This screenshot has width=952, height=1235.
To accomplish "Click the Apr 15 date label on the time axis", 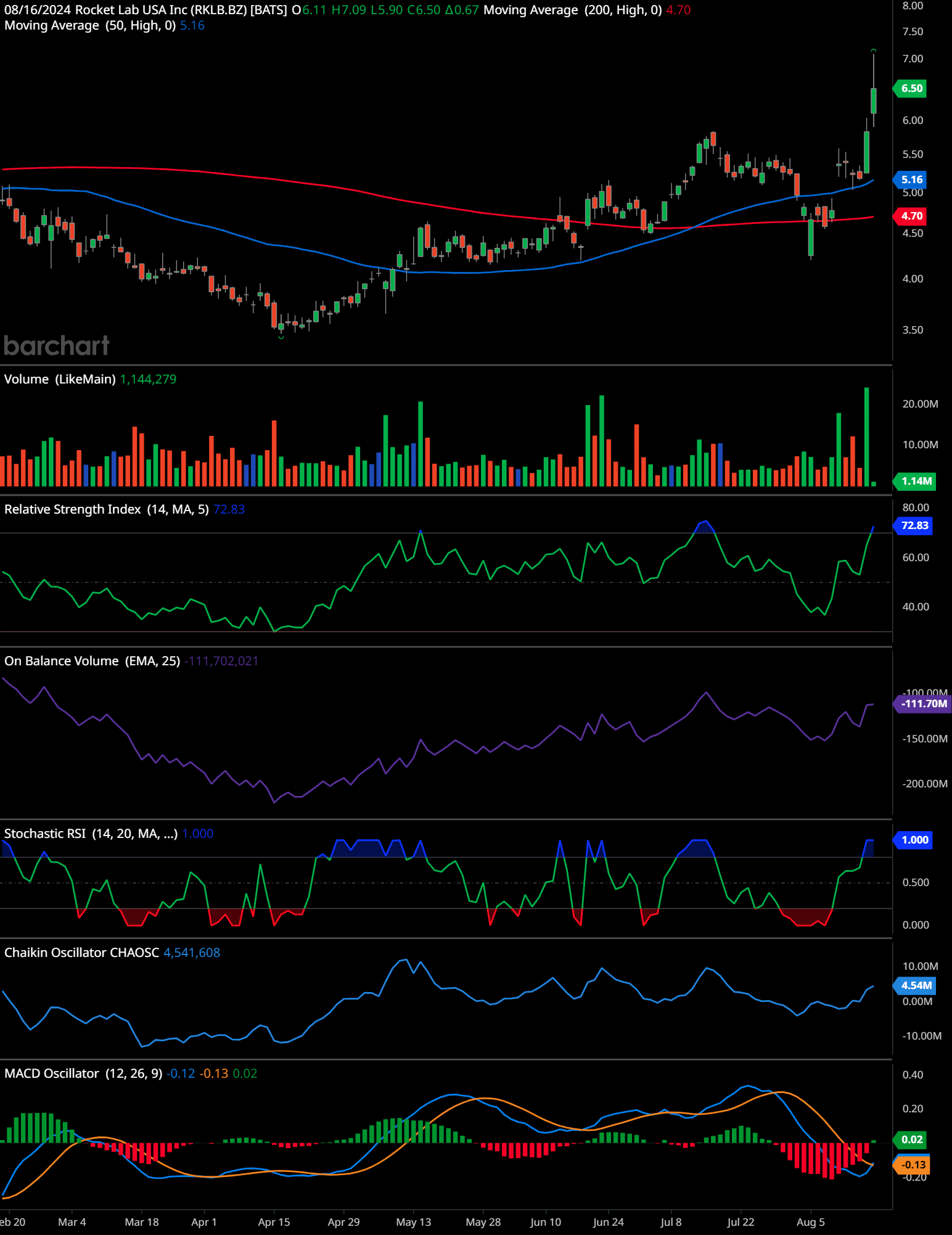I will (274, 1222).
